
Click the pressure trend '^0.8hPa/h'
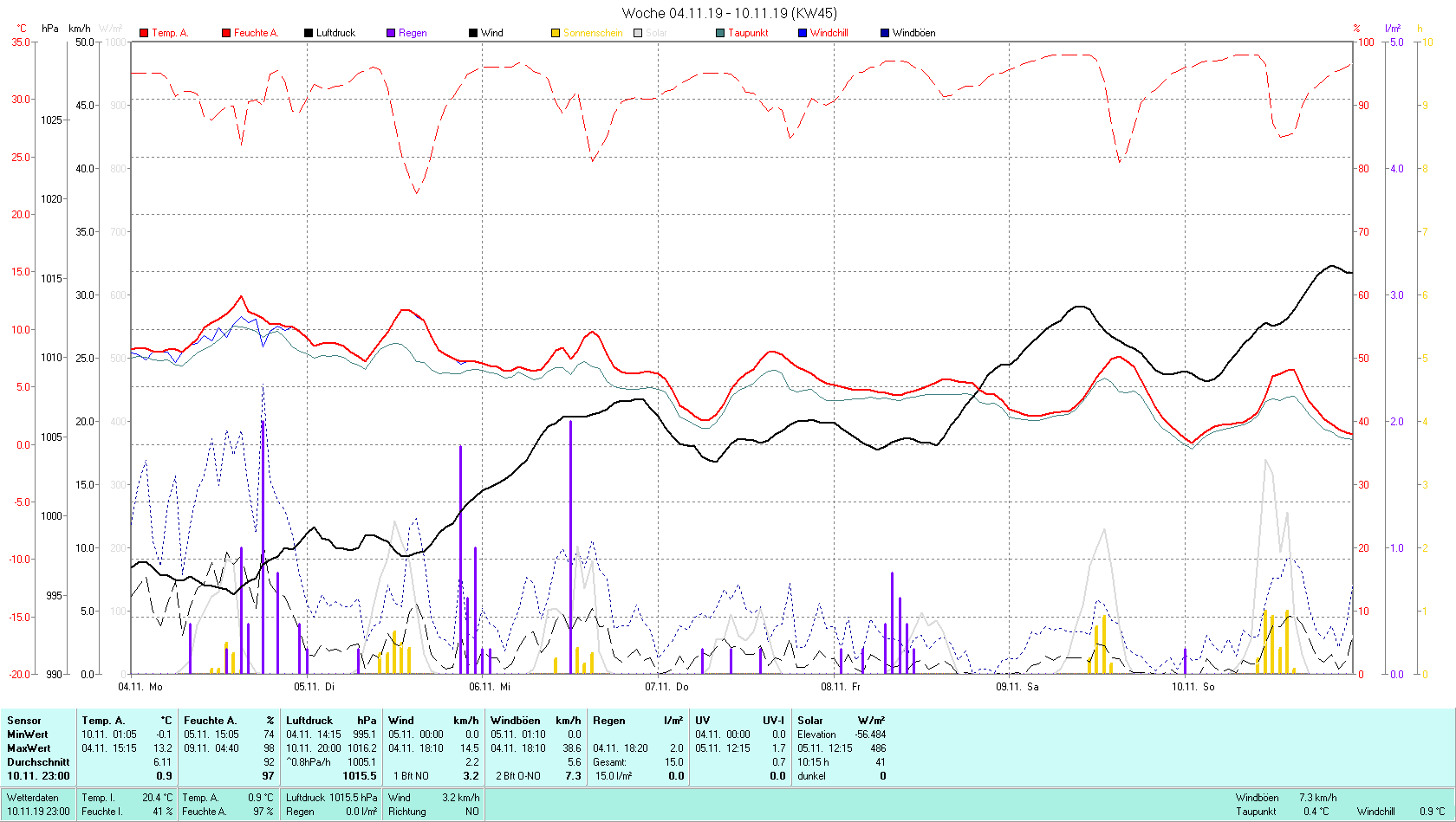(x=309, y=762)
